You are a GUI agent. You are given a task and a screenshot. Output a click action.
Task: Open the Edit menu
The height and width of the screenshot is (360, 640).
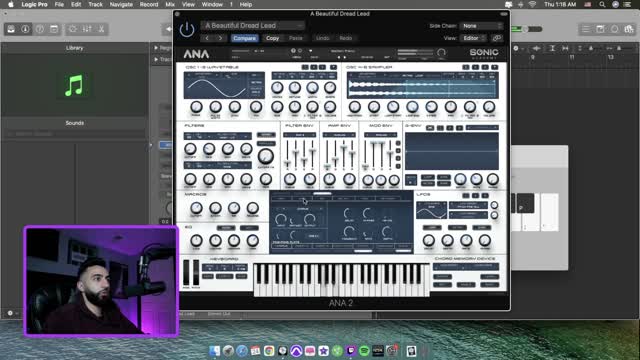pos(76,4)
